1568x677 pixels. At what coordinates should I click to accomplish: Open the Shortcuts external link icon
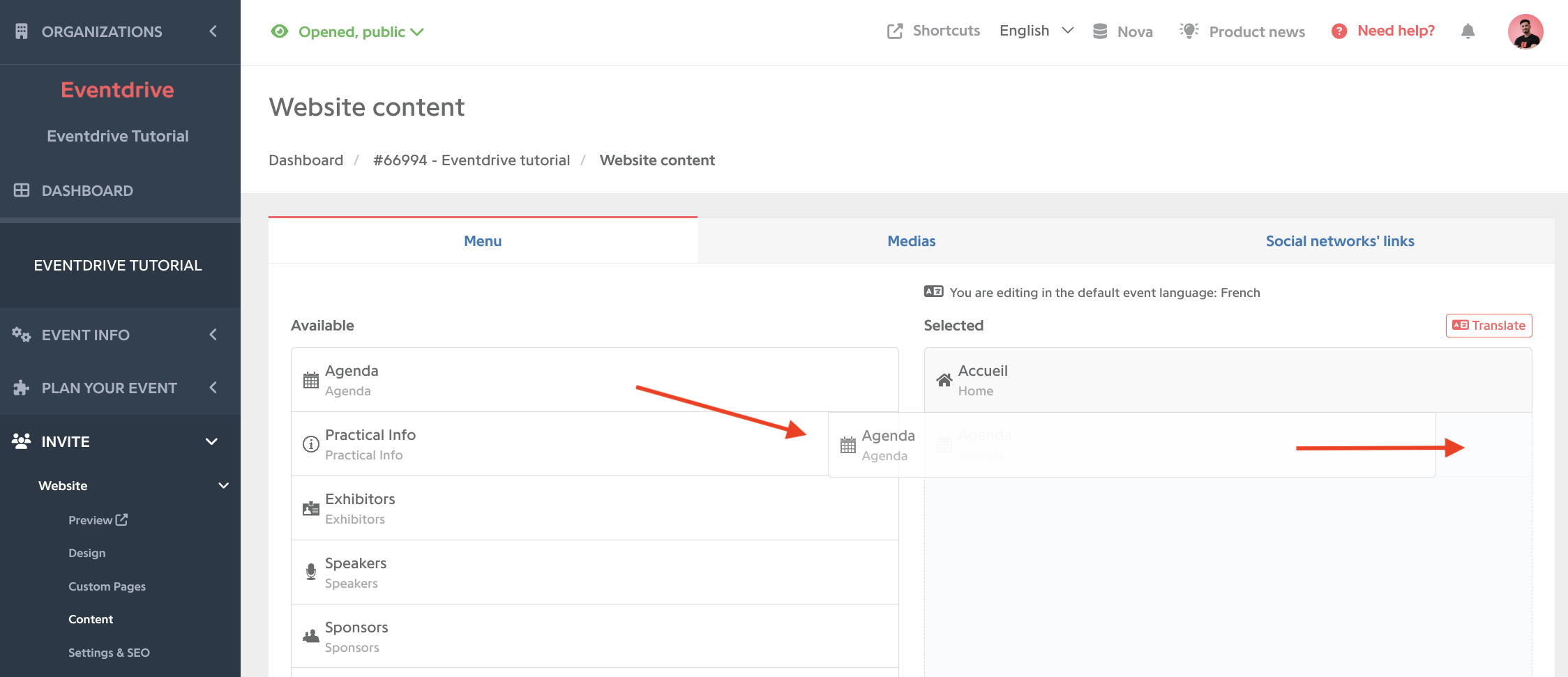pyautogui.click(x=895, y=31)
